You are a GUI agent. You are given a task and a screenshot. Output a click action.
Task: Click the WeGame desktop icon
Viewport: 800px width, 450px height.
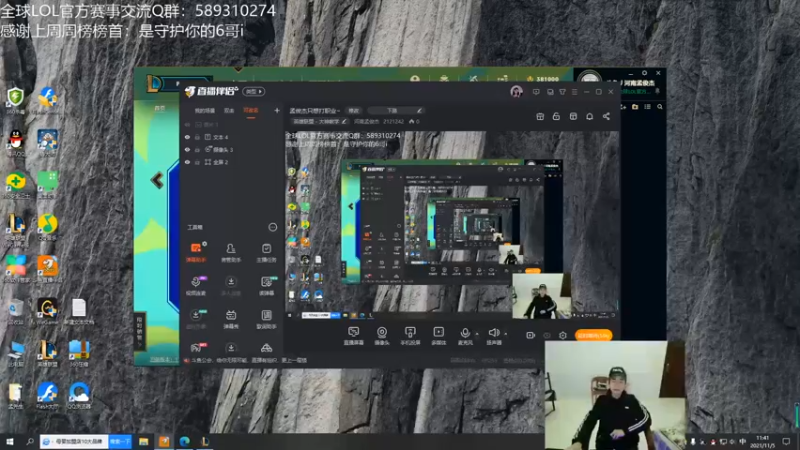[x=47, y=312]
